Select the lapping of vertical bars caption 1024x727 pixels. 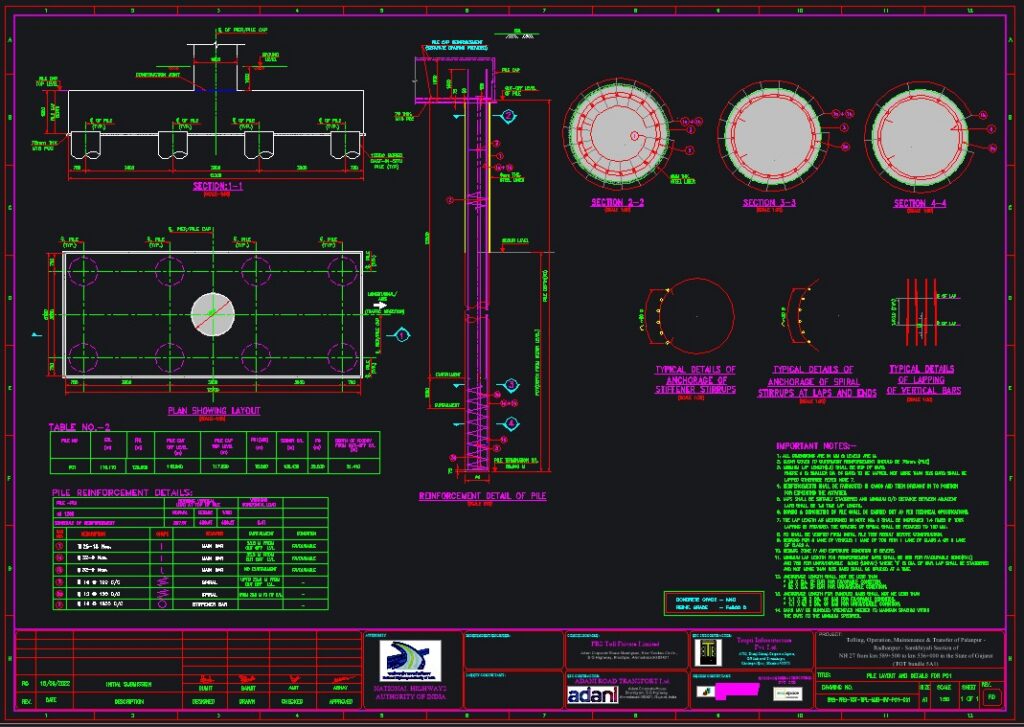click(923, 380)
